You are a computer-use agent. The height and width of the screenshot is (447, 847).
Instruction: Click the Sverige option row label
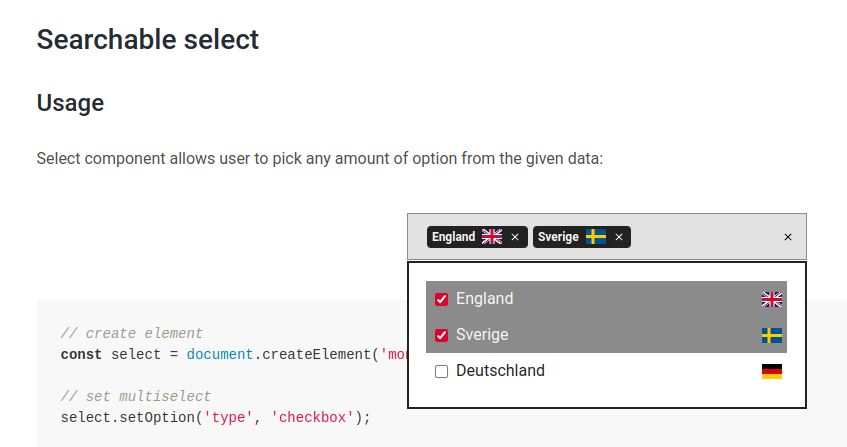click(482, 335)
